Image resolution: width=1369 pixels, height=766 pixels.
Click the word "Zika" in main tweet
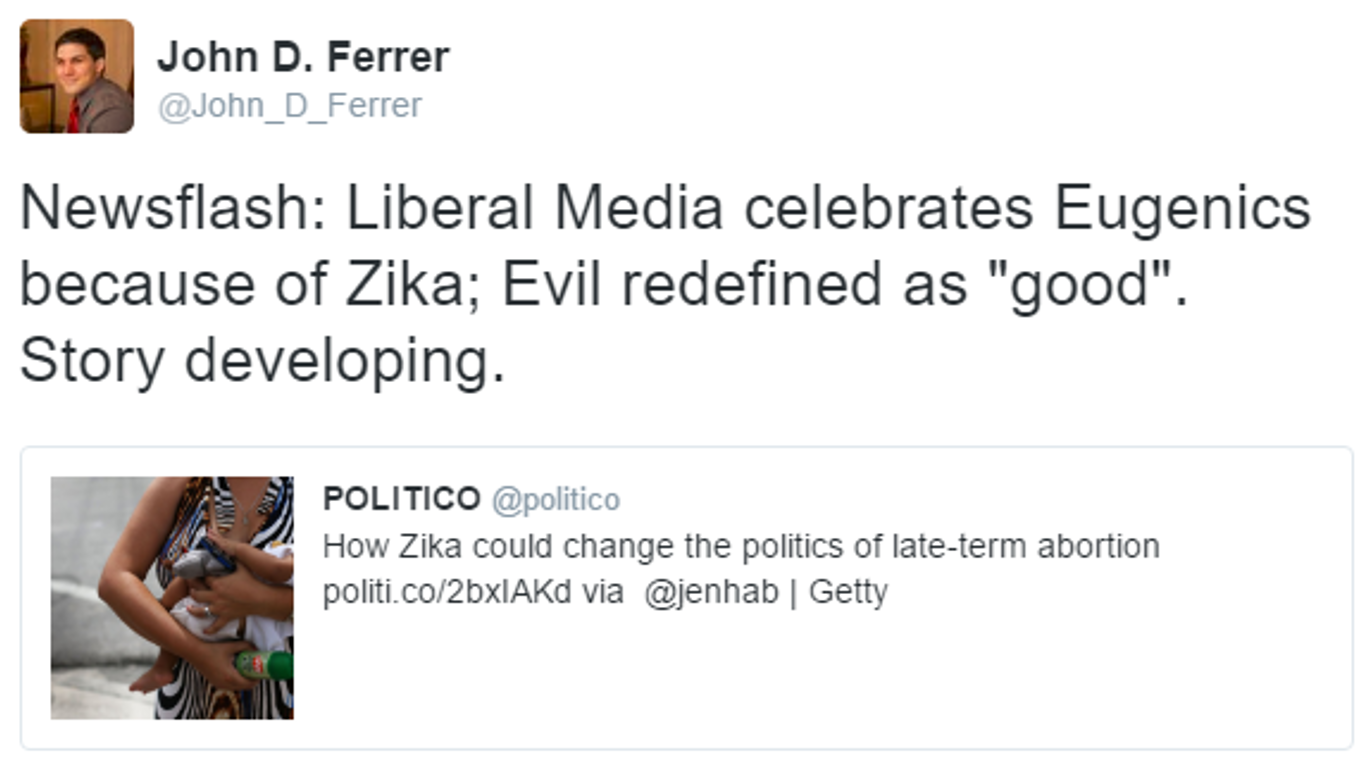click(x=415, y=285)
